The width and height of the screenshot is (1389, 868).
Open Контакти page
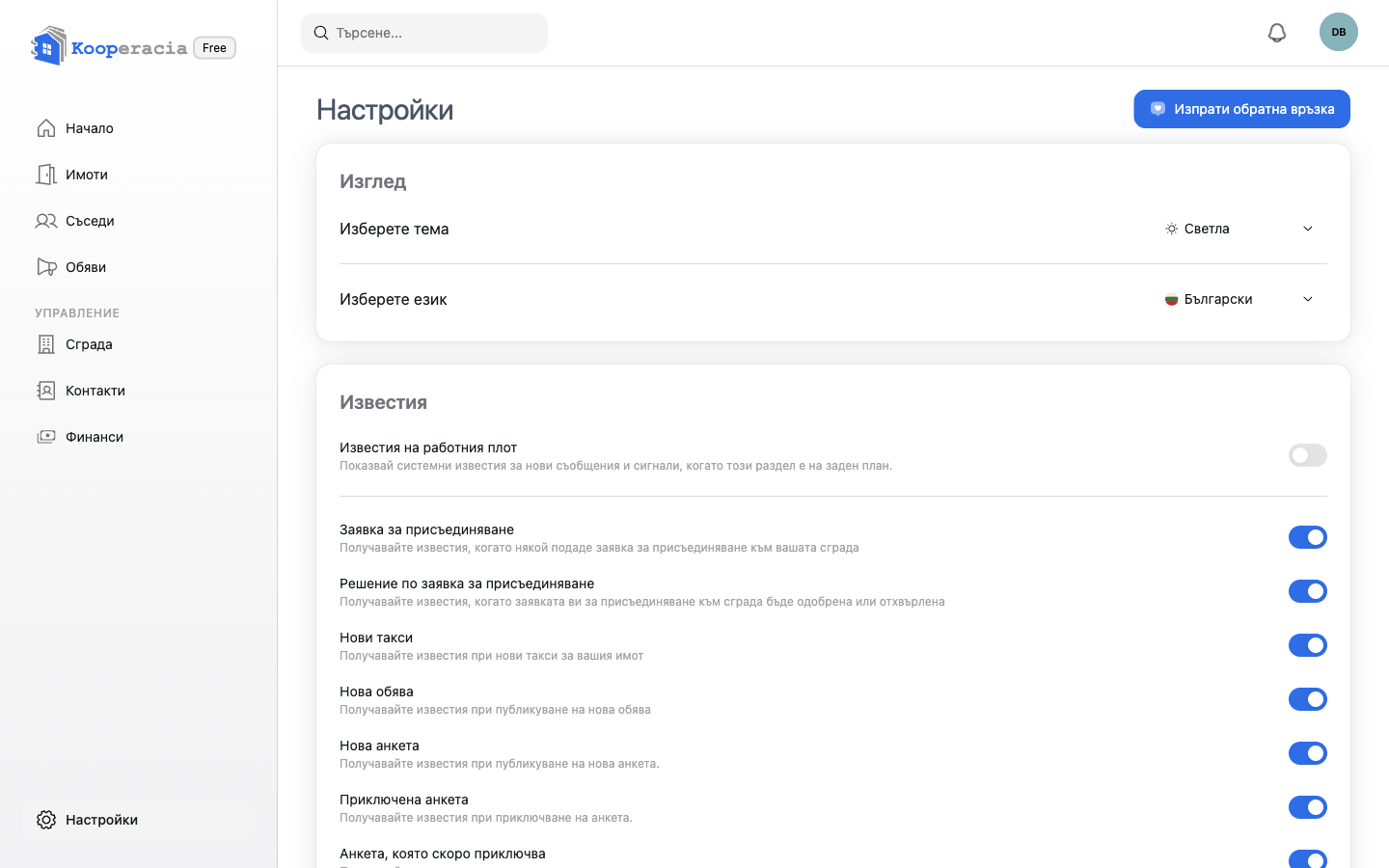coord(139,391)
